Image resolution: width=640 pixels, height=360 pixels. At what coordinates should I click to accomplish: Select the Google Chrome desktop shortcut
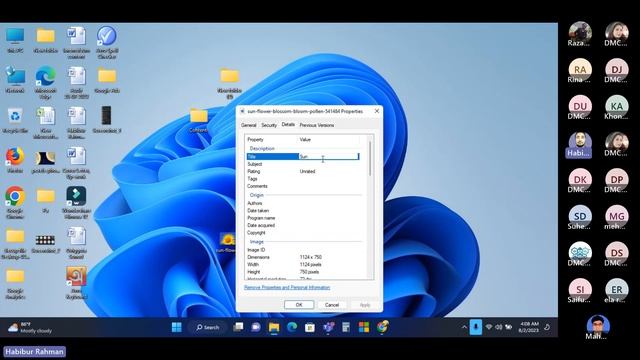(x=15, y=202)
